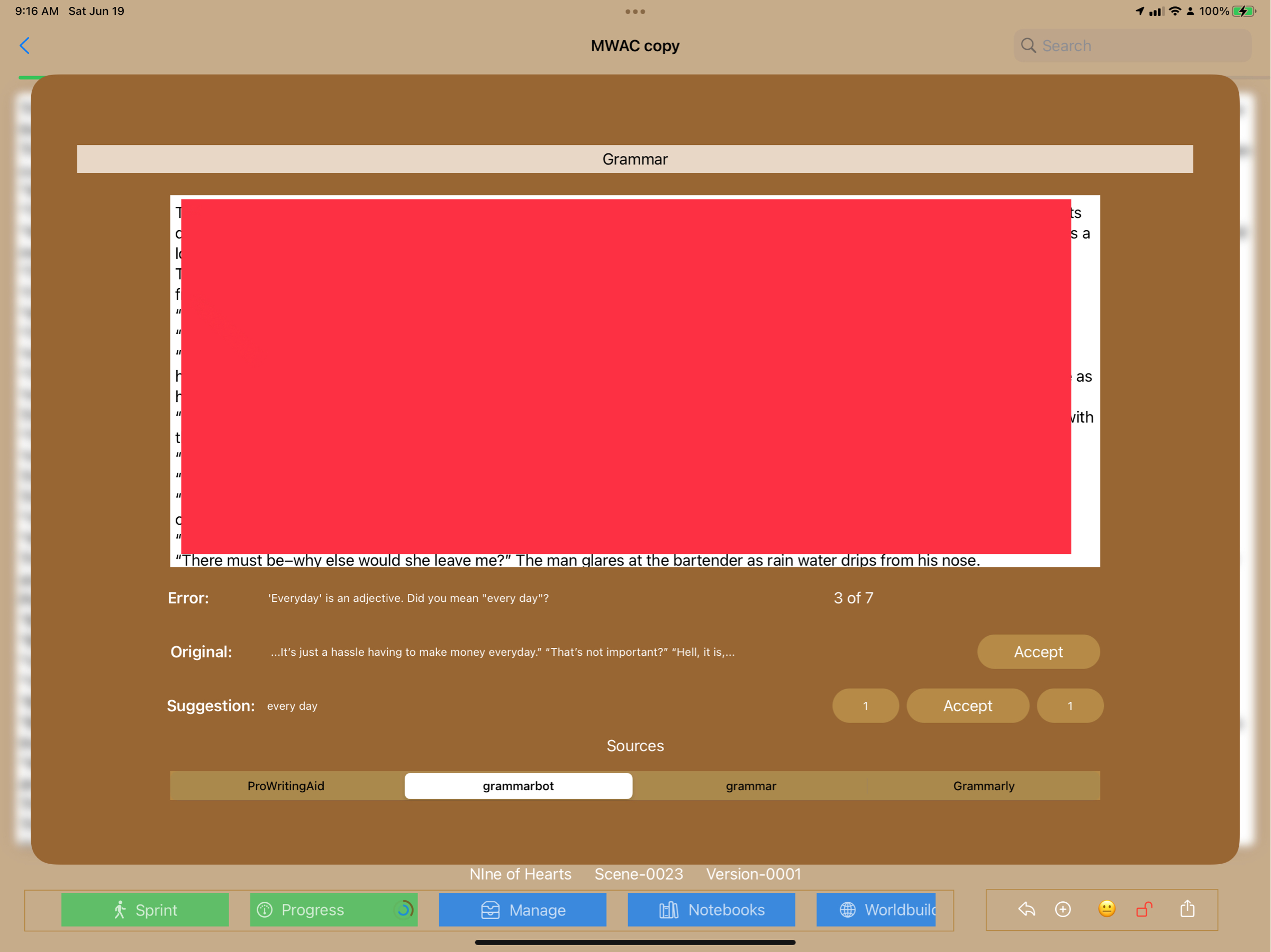Screen dimensions: 1271x952
Task: Switch source to Grammarly
Action: click(983, 785)
